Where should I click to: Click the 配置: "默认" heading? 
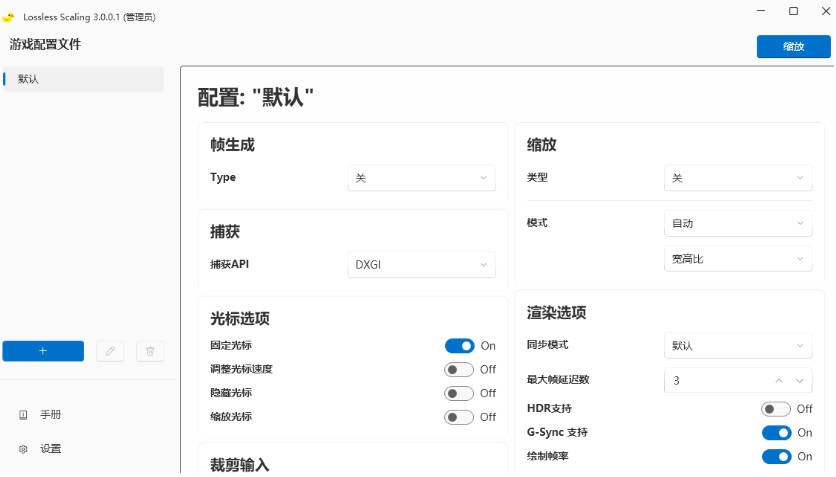pyautogui.click(x=255, y=98)
